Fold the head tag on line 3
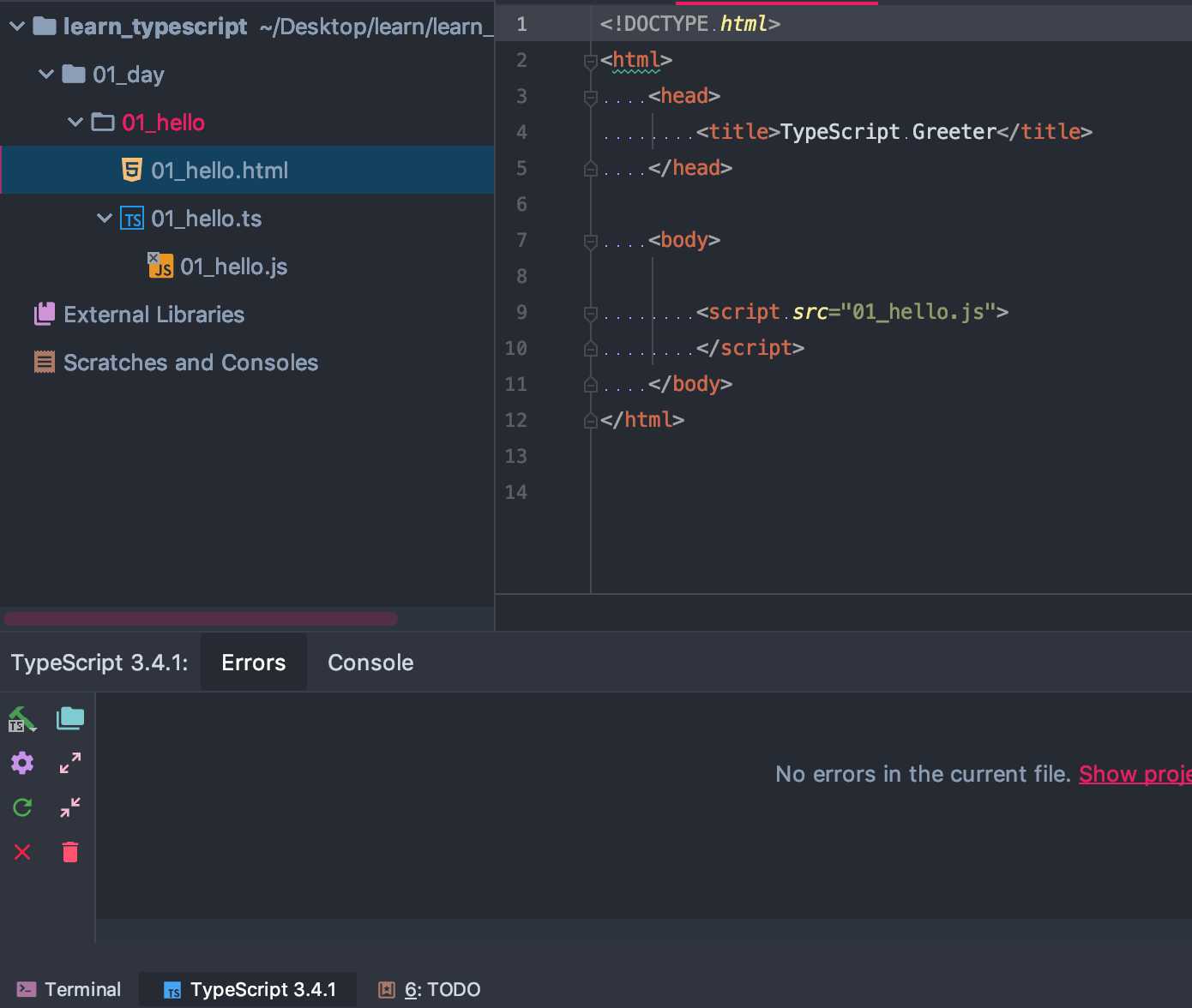 point(590,97)
